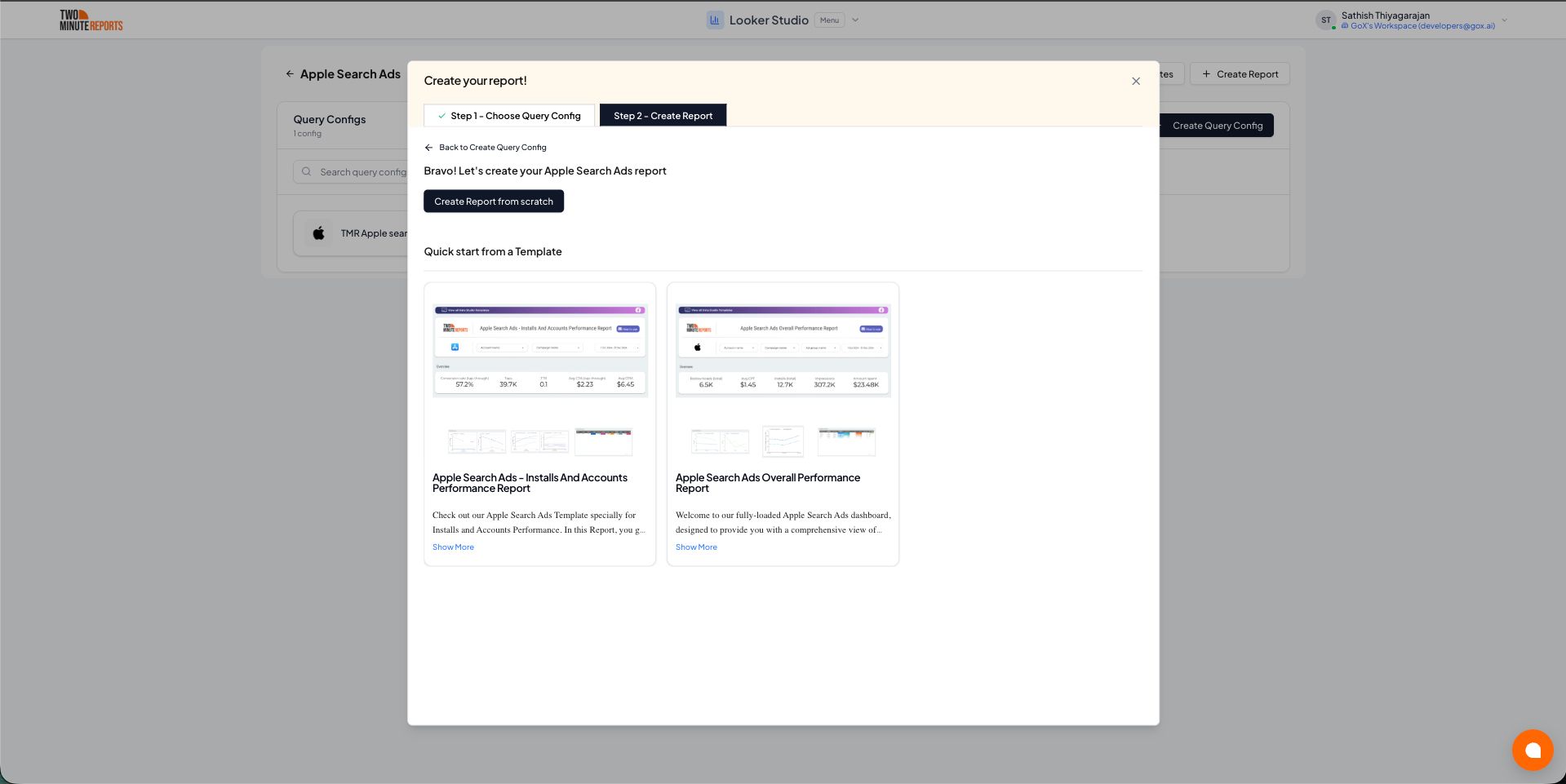
Task: Click the Apple icon on Overall Performance template
Action: pyautogui.click(x=699, y=347)
